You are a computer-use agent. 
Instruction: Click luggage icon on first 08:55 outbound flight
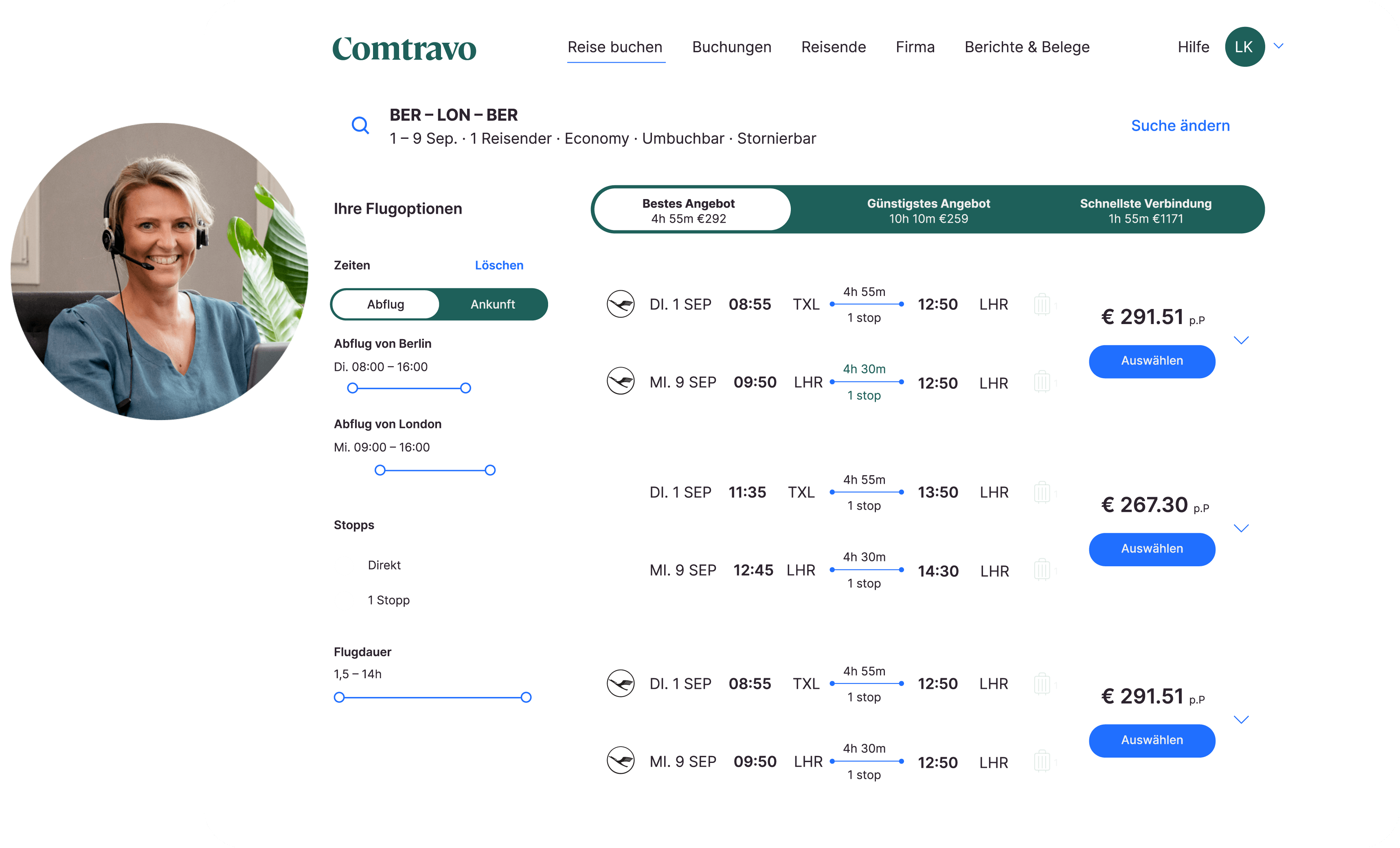pyautogui.click(x=1042, y=305)
